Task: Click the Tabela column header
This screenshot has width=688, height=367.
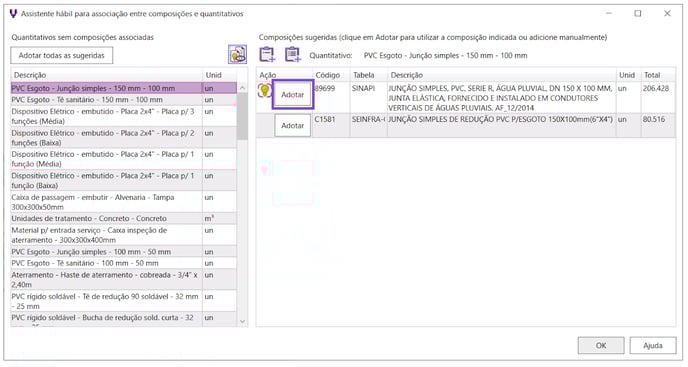Action: click(369, 75)
